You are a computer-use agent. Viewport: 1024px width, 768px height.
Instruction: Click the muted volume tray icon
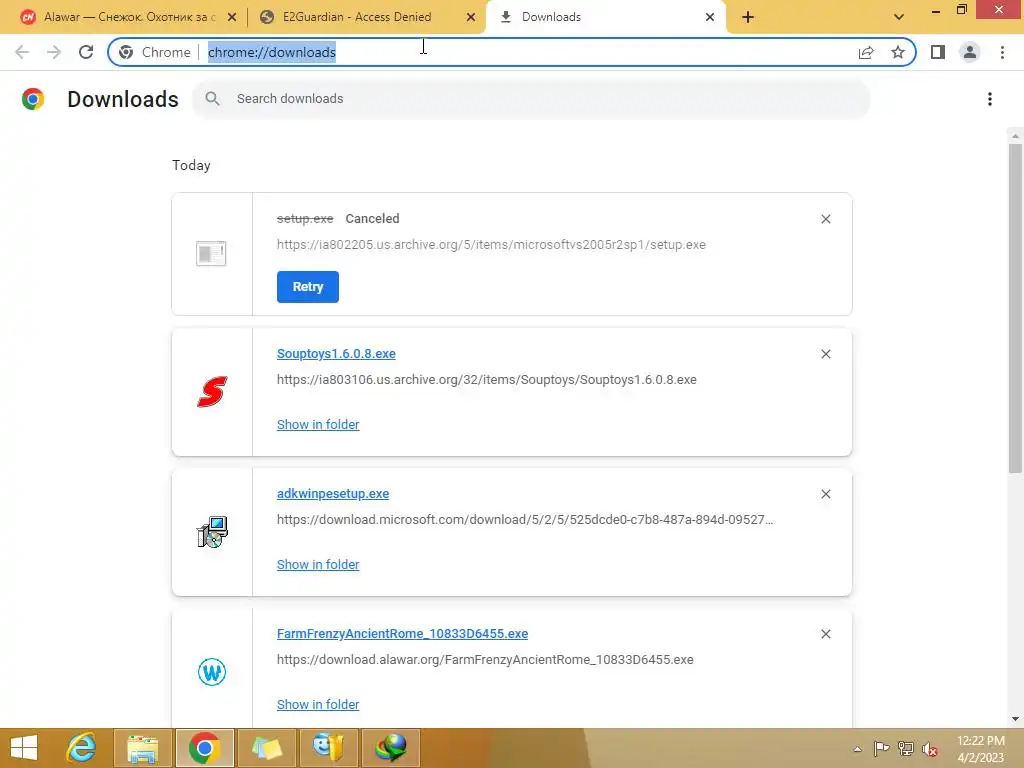click(x=930, y=748)
